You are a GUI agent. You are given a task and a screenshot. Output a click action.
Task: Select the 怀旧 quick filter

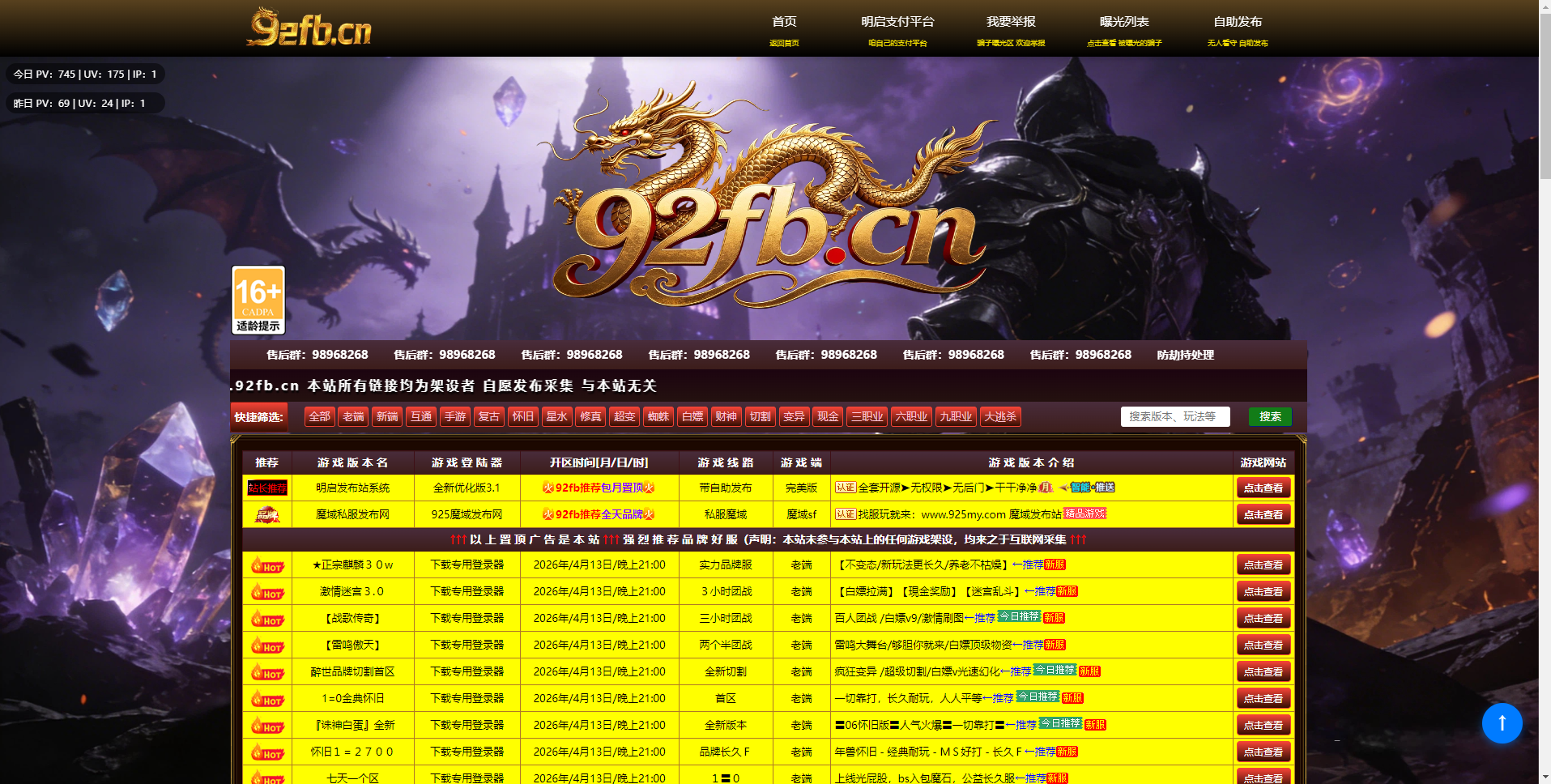(522, 416)
